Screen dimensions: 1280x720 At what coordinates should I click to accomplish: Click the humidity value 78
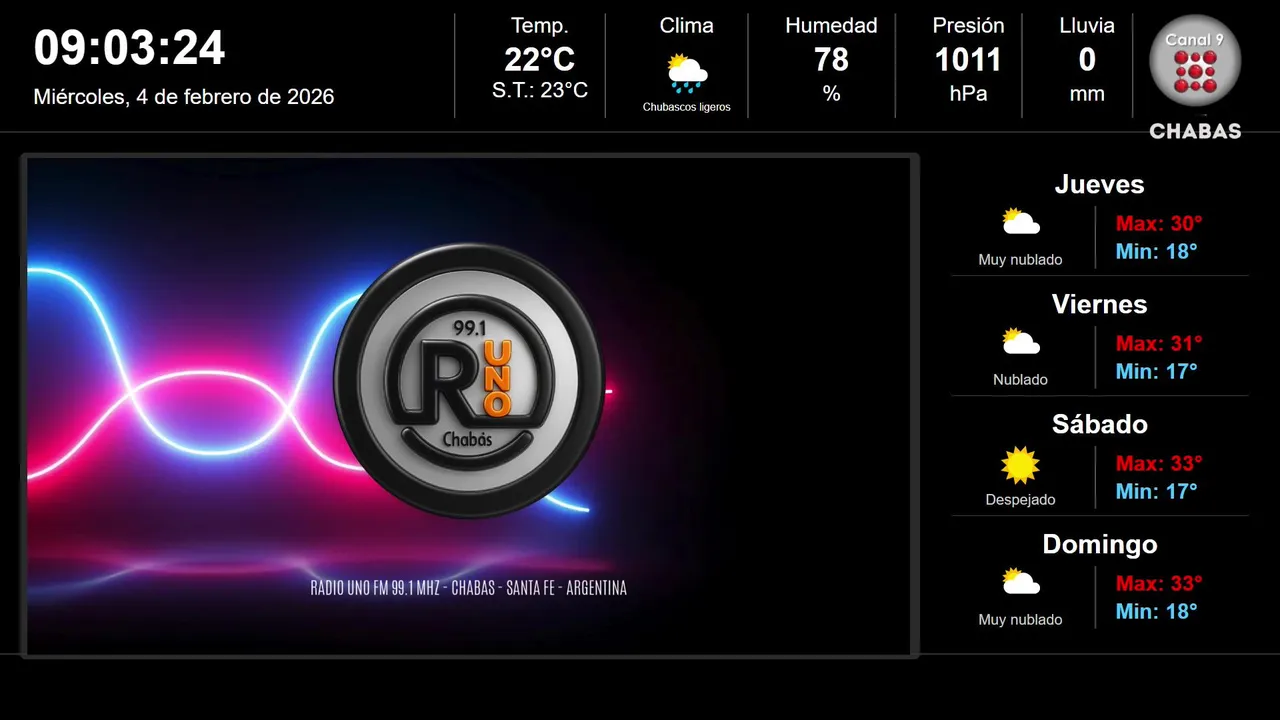tap(831, 60)
